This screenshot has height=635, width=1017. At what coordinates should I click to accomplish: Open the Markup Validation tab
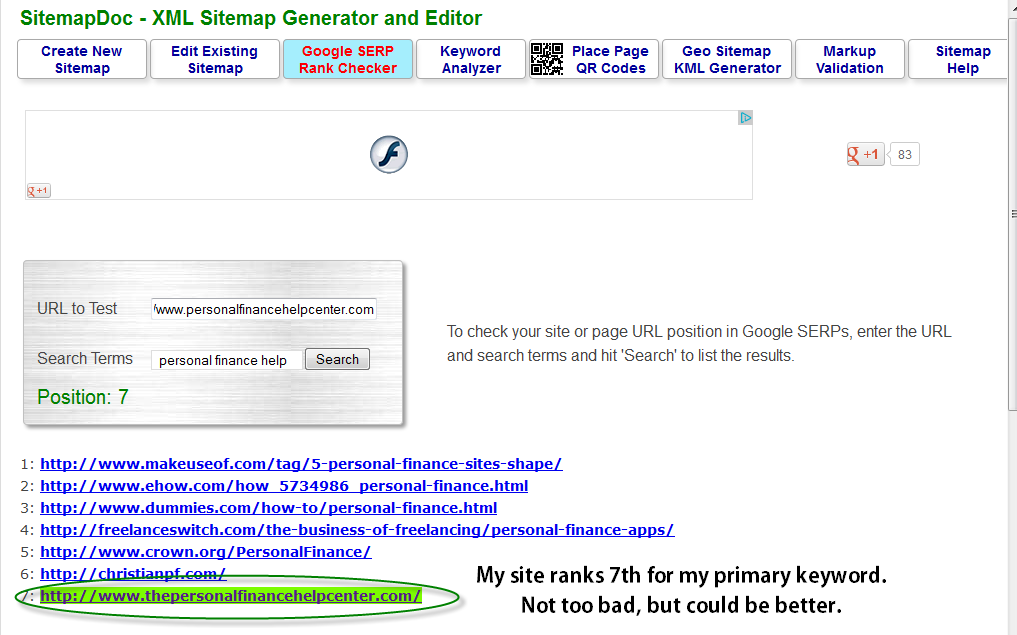(850, 59)
